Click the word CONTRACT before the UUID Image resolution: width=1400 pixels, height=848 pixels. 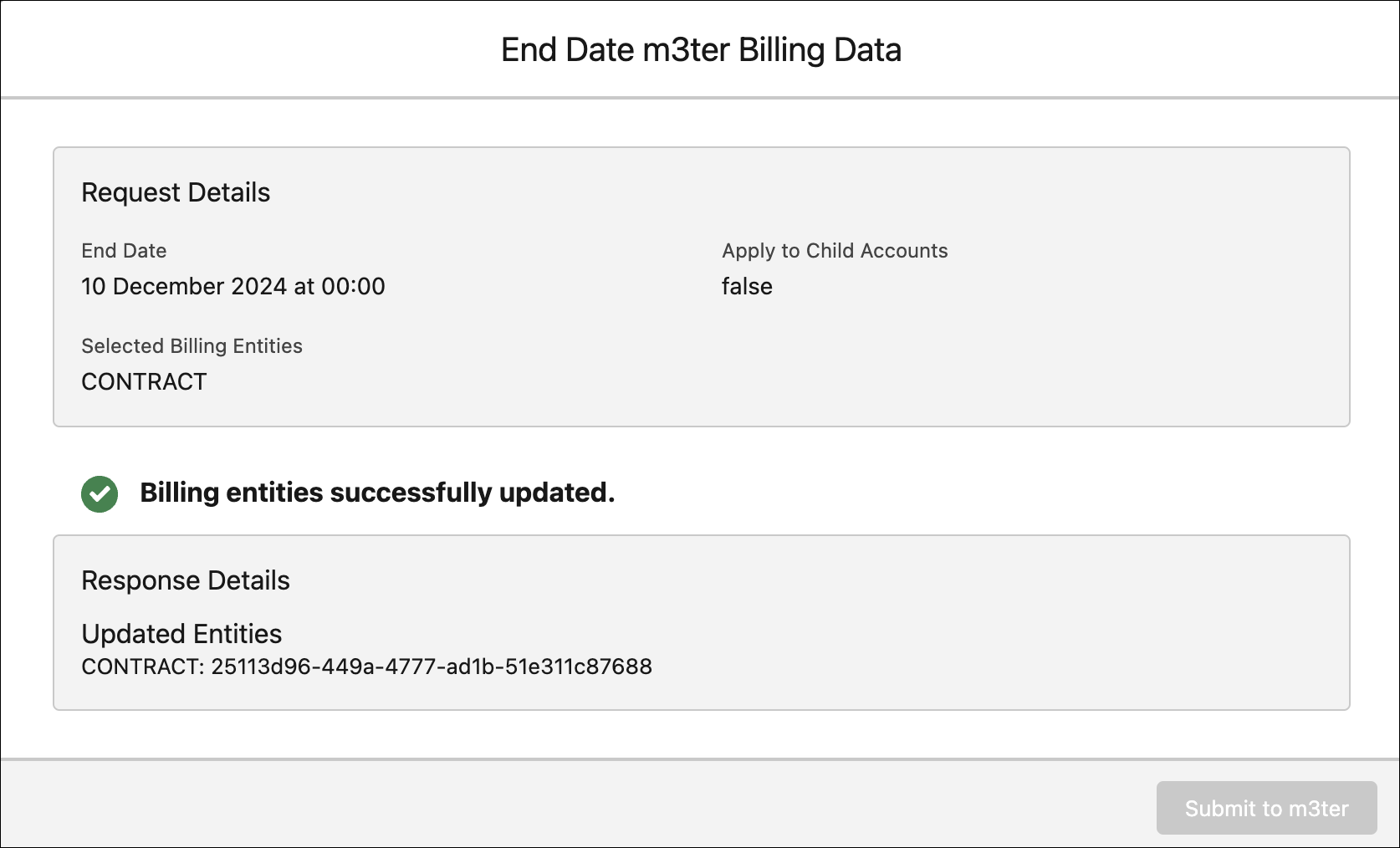[139, 667]
